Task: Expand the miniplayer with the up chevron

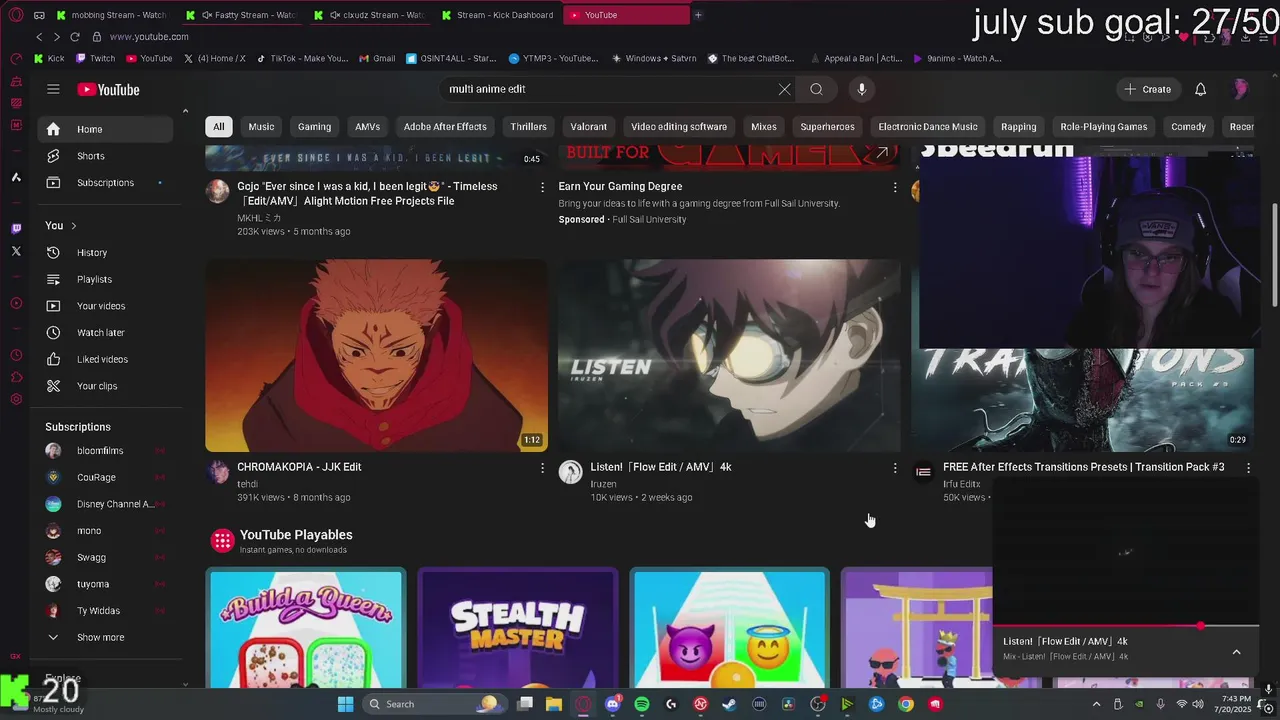Action: pos(1236,652)
